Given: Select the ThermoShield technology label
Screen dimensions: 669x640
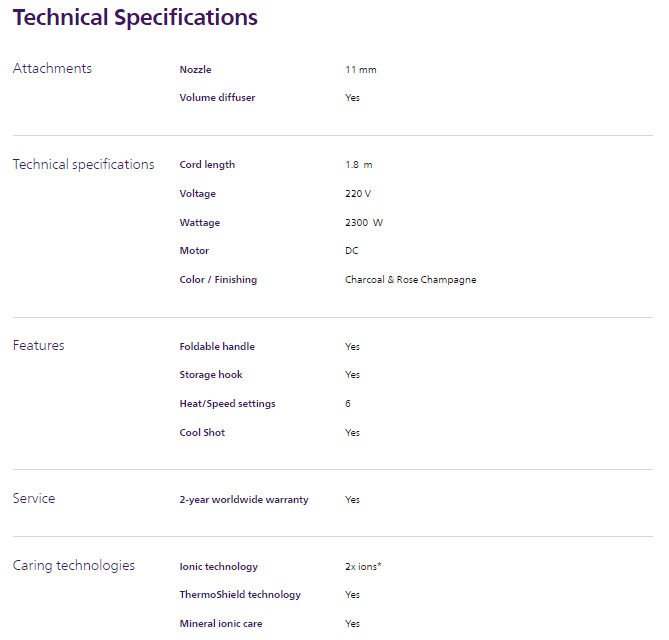Looking at the screenshot, I should point(240,595).
